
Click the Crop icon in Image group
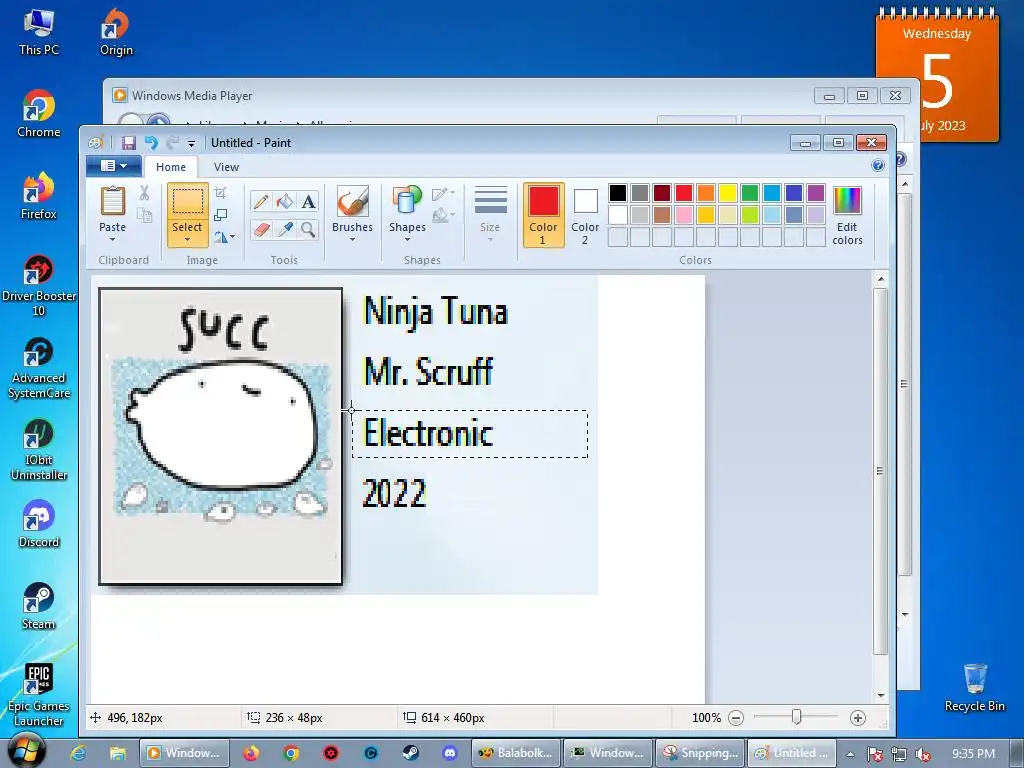click(x=221, y=193)
